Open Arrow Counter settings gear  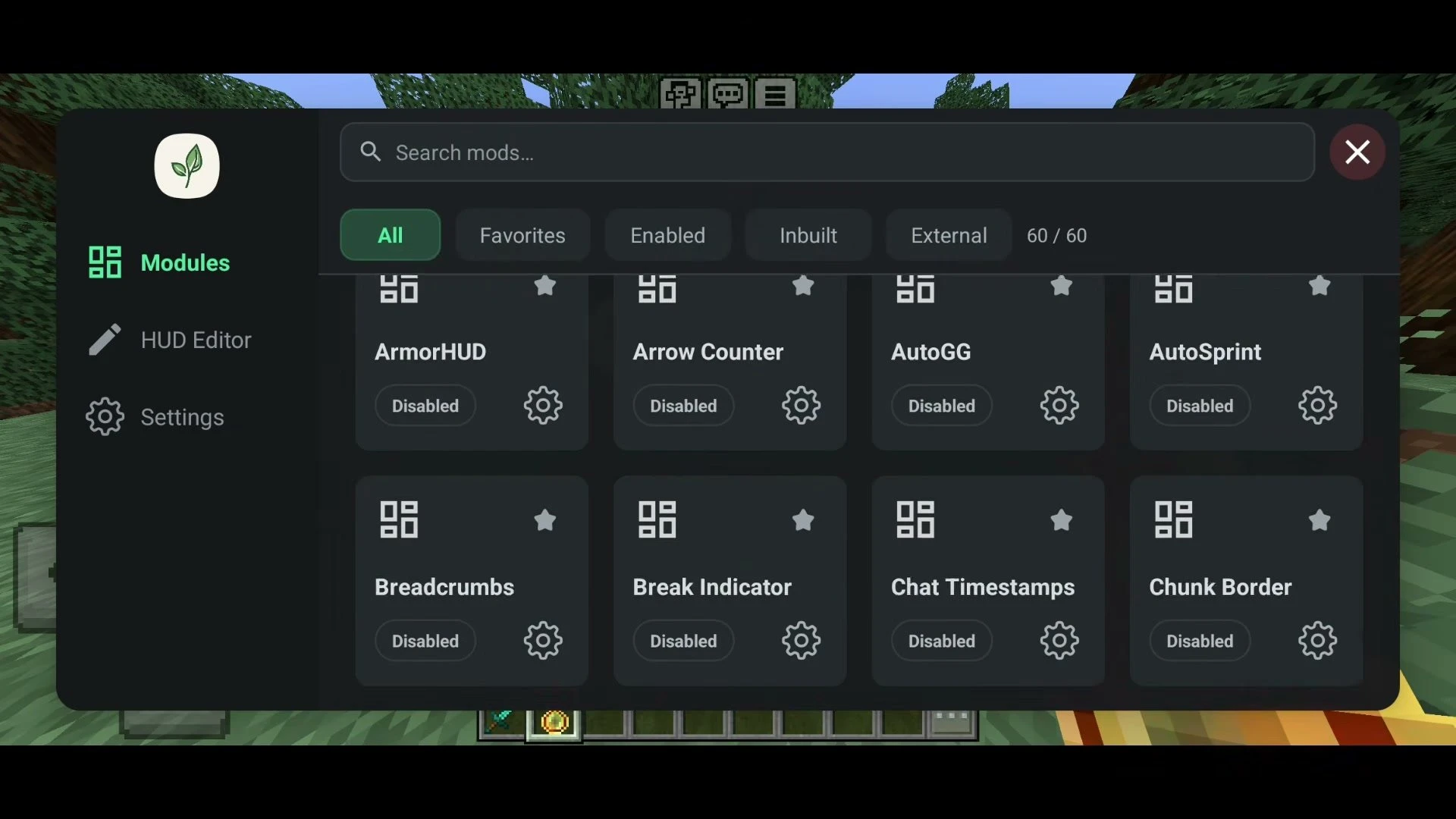point(802,406)
